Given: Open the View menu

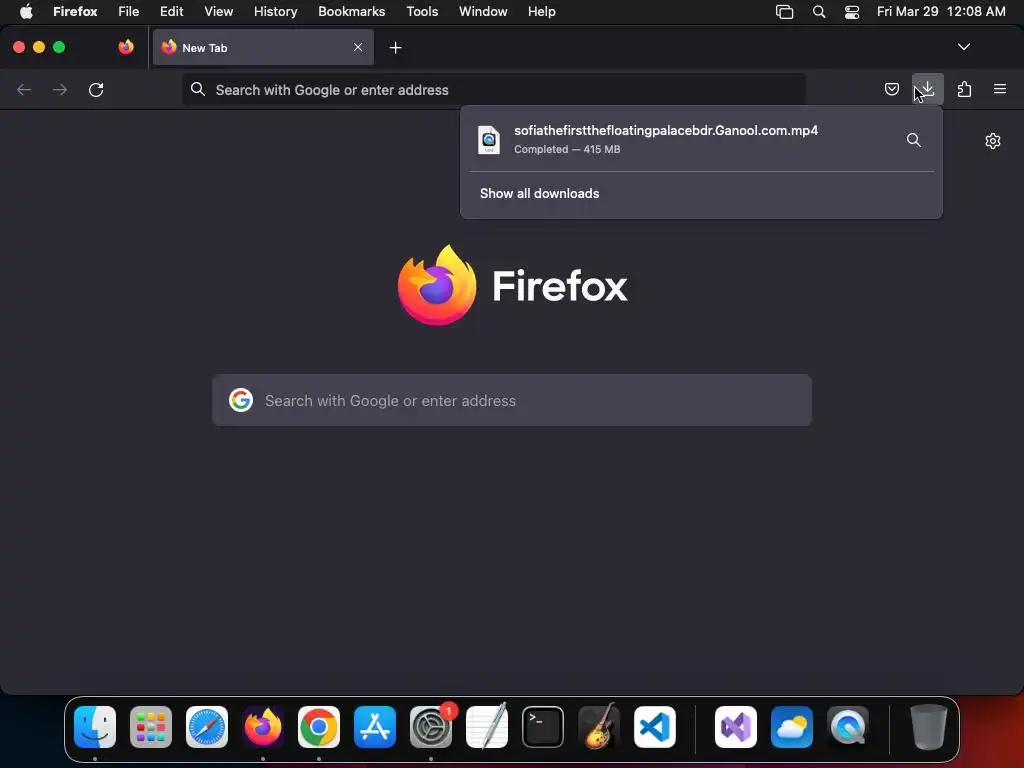Looking at the screenshot, I should tap(218, 11).
